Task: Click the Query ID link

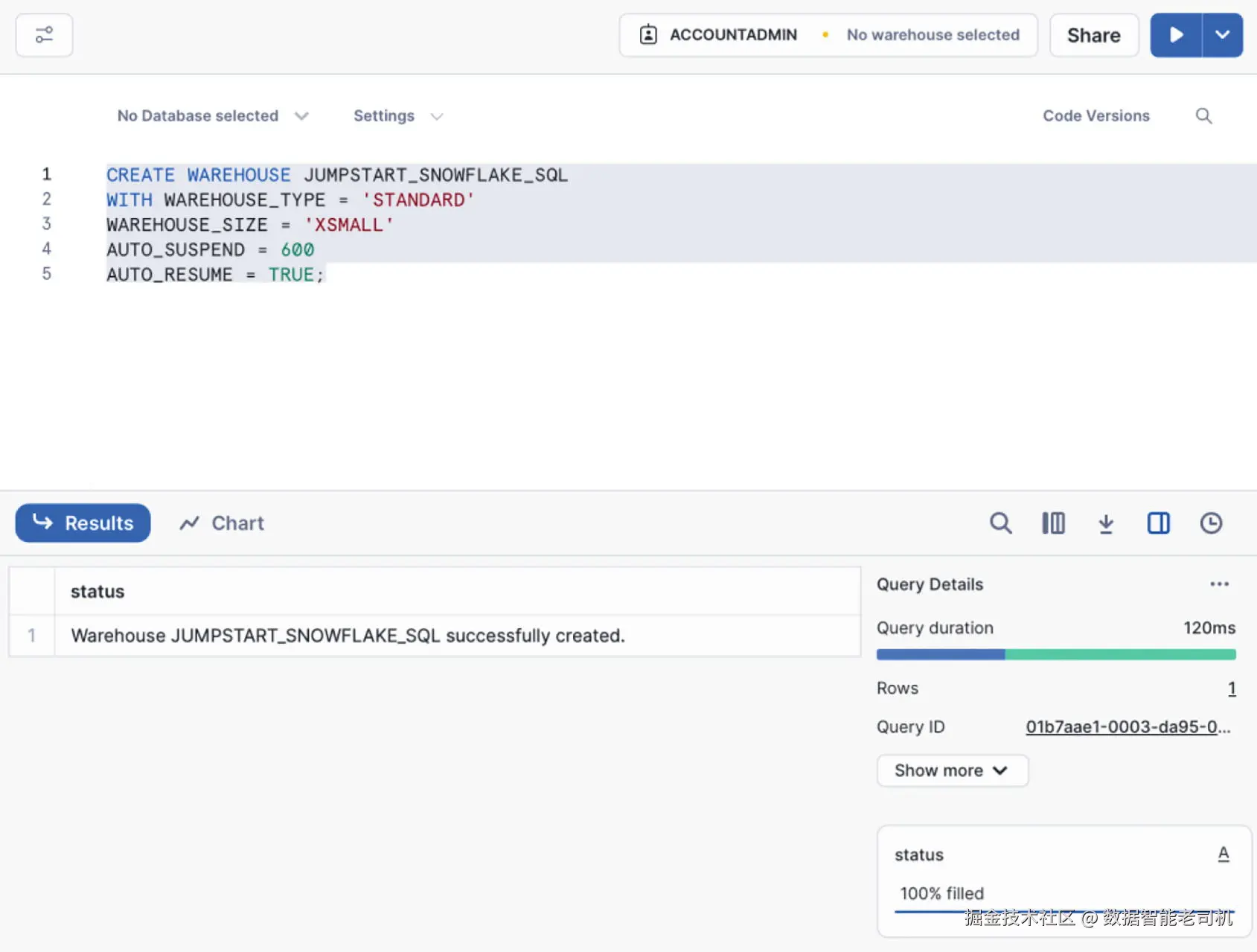Action: pos(1128,727)
